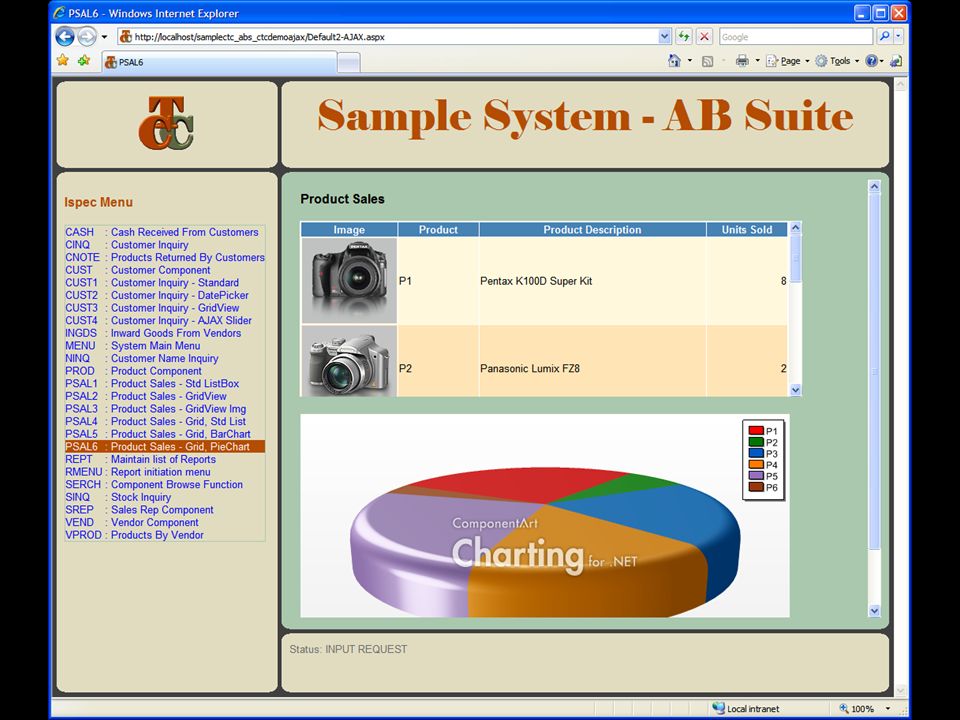Click the 'Pentax K100D Super Kit' cell
The width and height of the screenshot is (960, 720).
pos(592,281)
